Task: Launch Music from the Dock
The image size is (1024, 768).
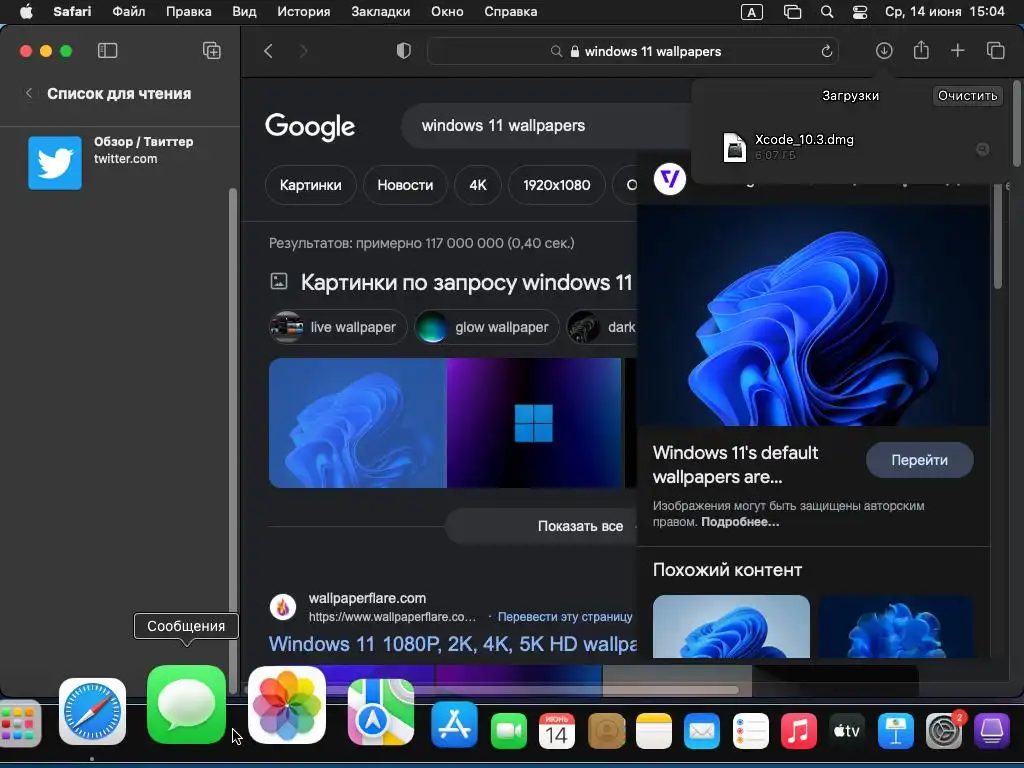Action: [799, 731]
